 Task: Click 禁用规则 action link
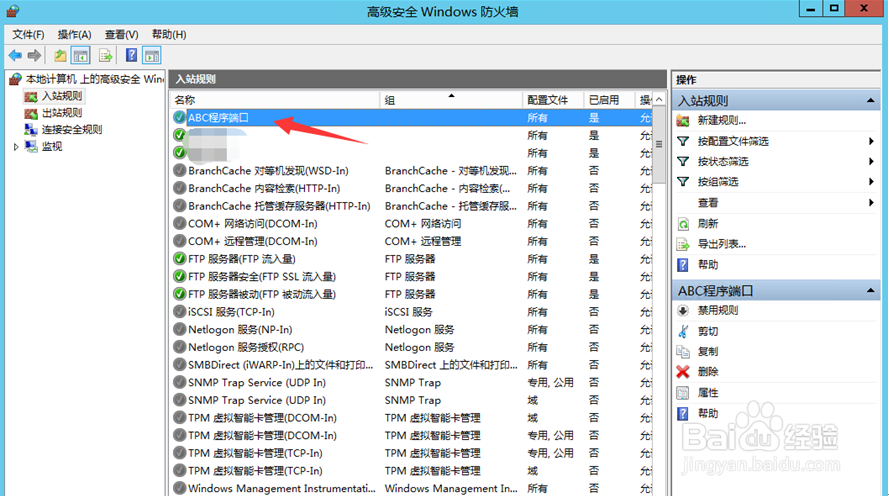click(x=718, y=311)
